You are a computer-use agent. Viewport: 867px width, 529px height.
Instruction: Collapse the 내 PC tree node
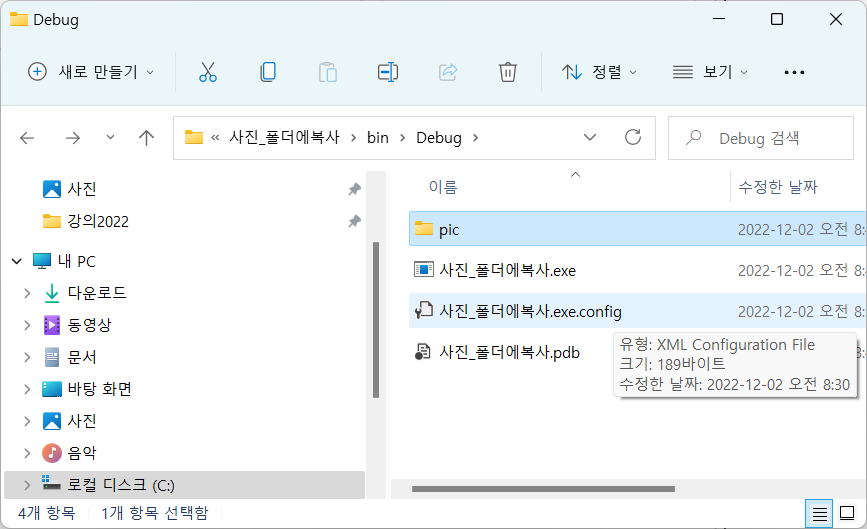coord(17,261)
